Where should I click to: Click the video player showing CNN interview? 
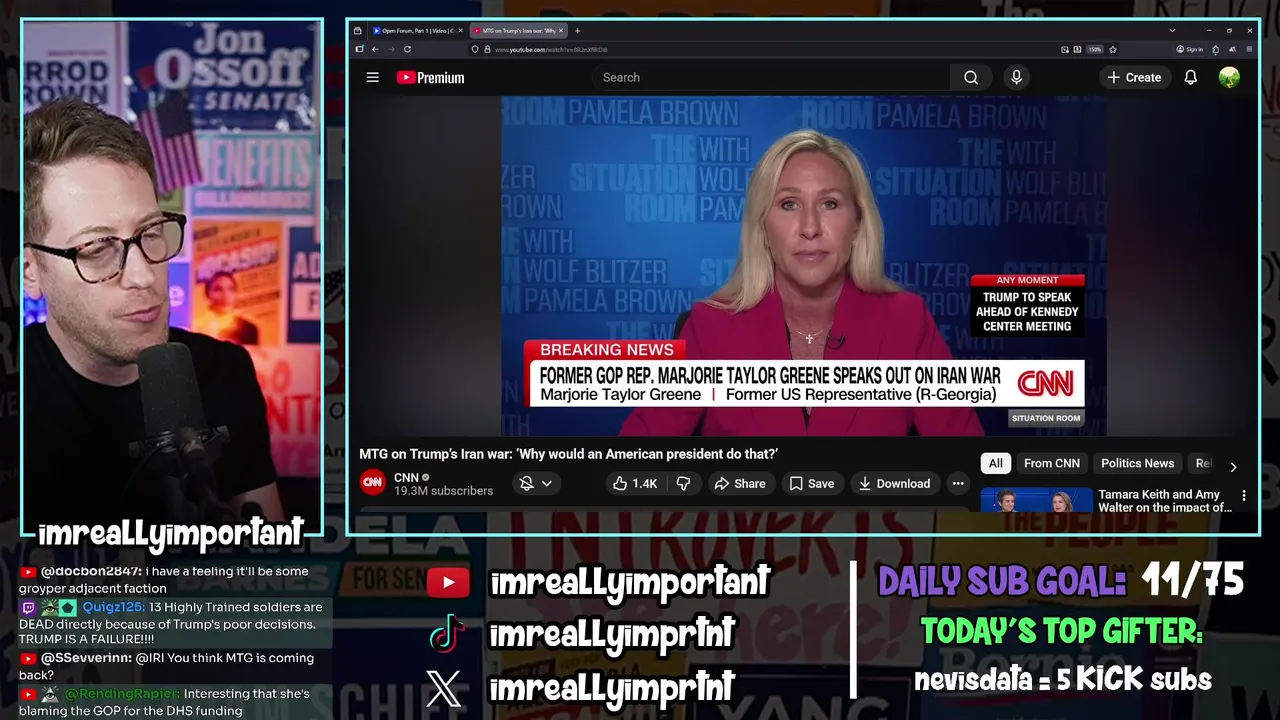click(x=803, y=266)
